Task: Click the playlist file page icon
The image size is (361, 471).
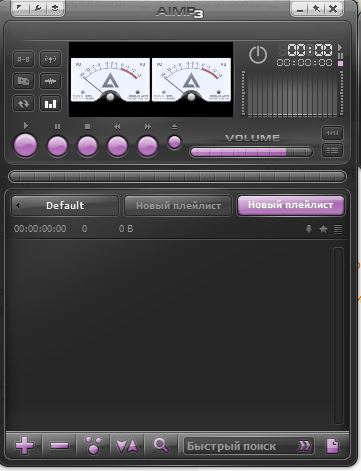Action: 333,446
